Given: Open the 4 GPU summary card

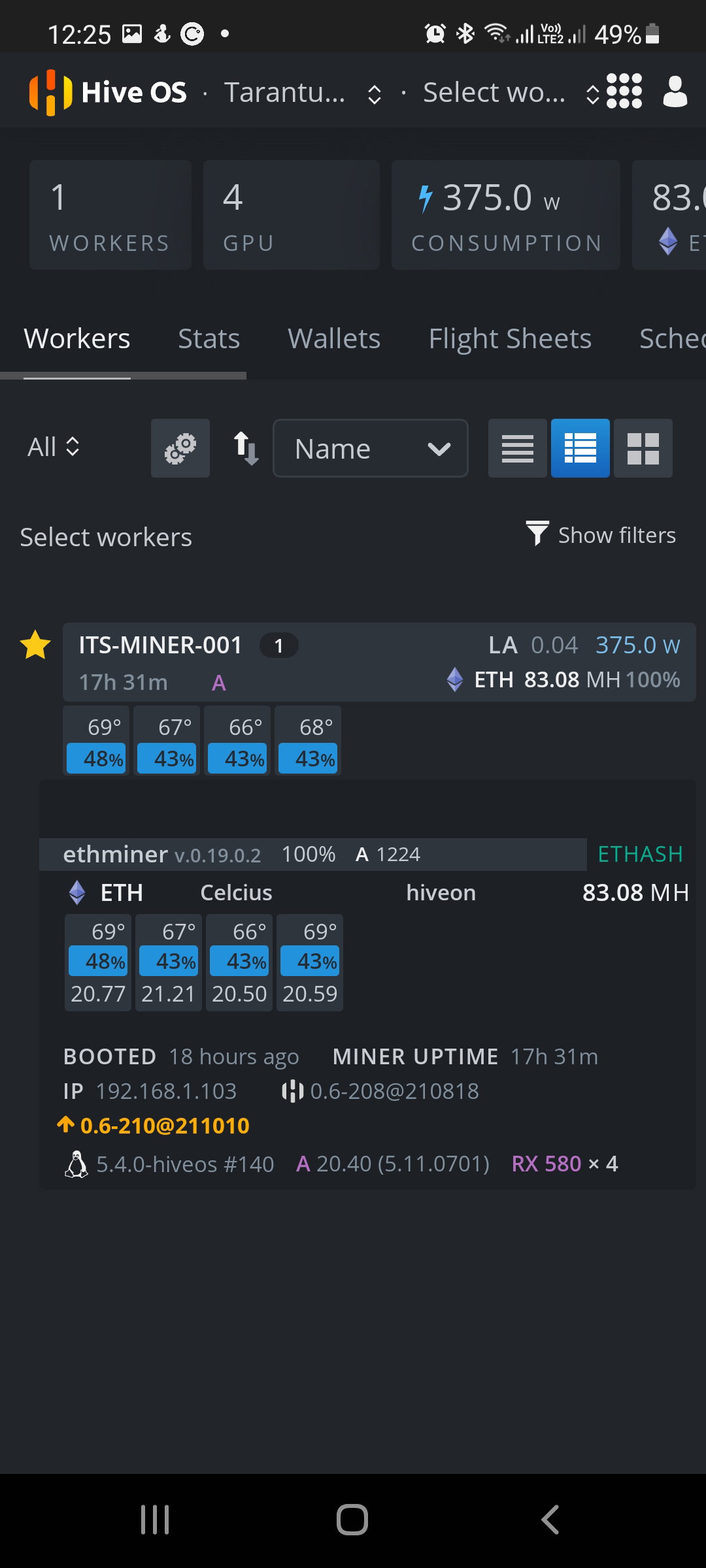Looking at the screenshot, I should pos(292,215).
